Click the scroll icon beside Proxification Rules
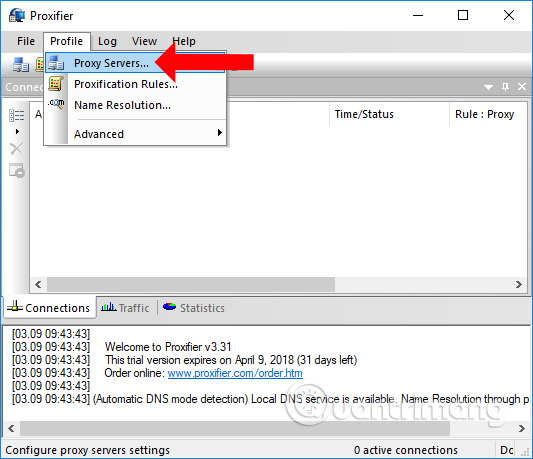Viewport: 533px width, 459px height. (x=56, y=84)
